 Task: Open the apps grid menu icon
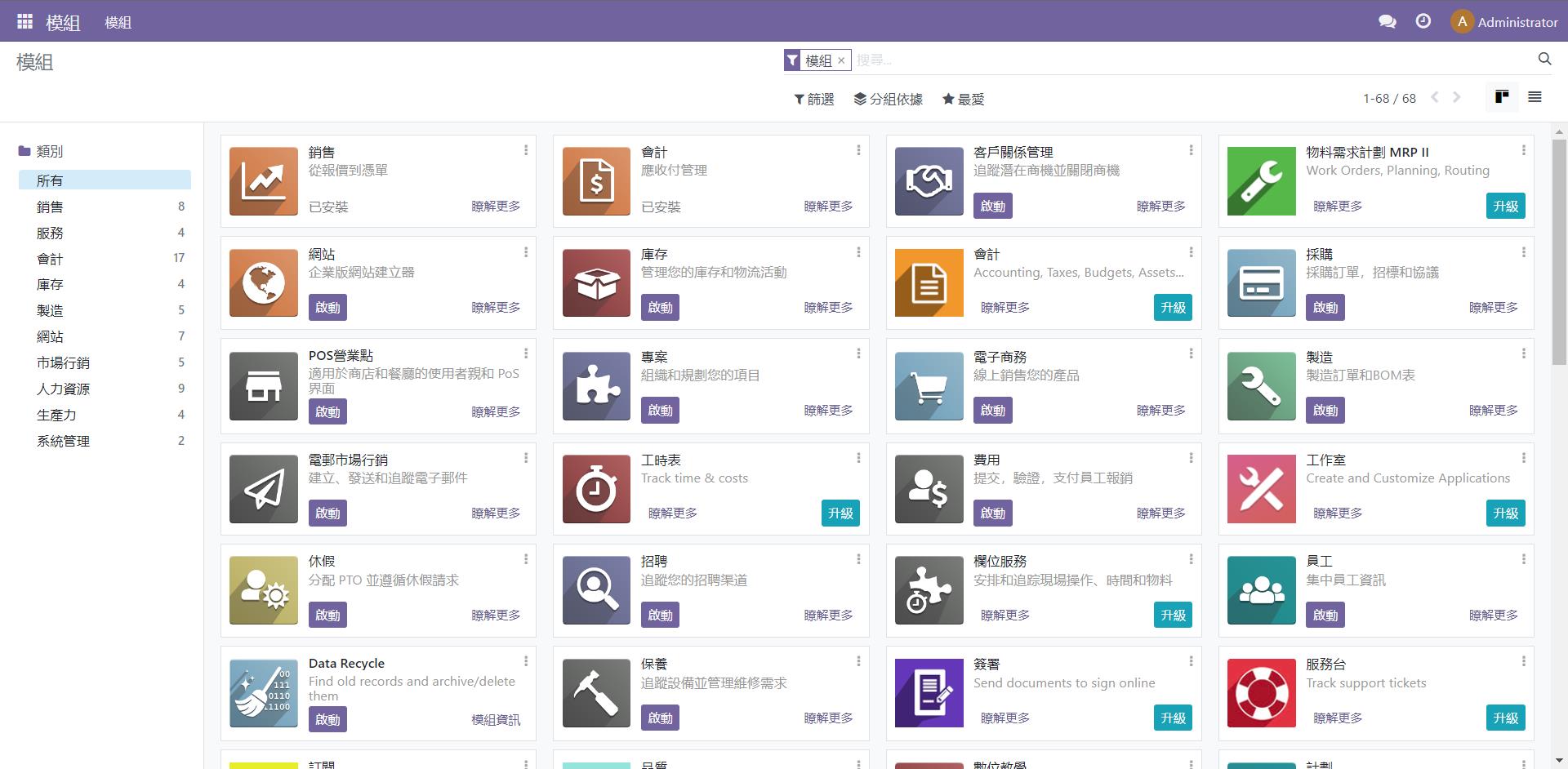tap(24, 21)
